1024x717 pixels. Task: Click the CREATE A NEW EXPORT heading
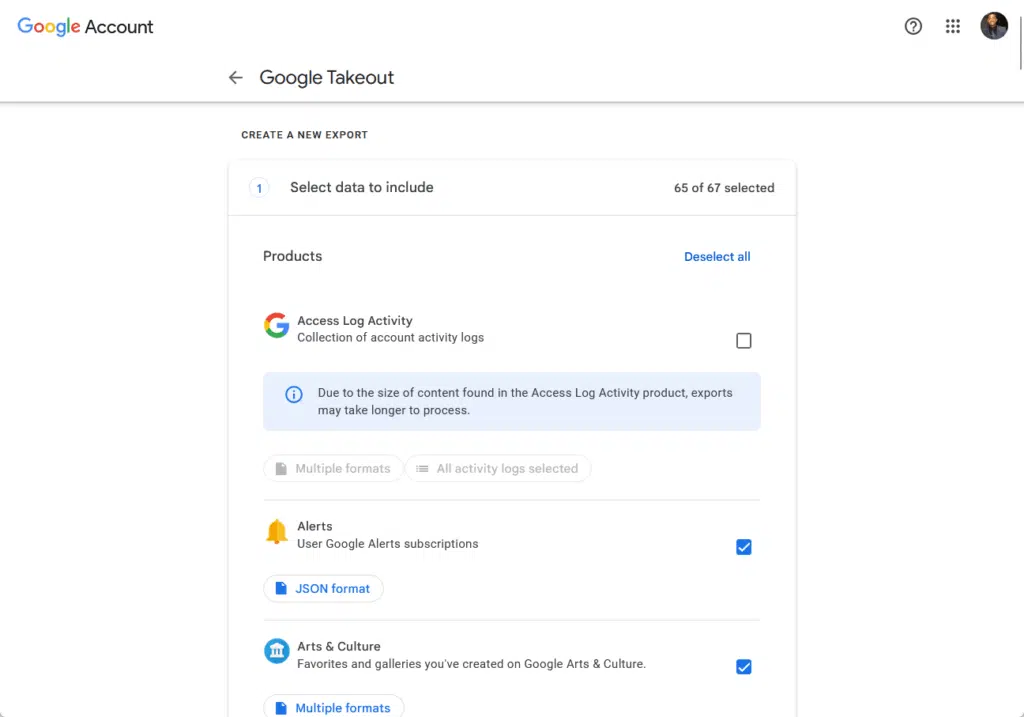[x=304, y=135]
